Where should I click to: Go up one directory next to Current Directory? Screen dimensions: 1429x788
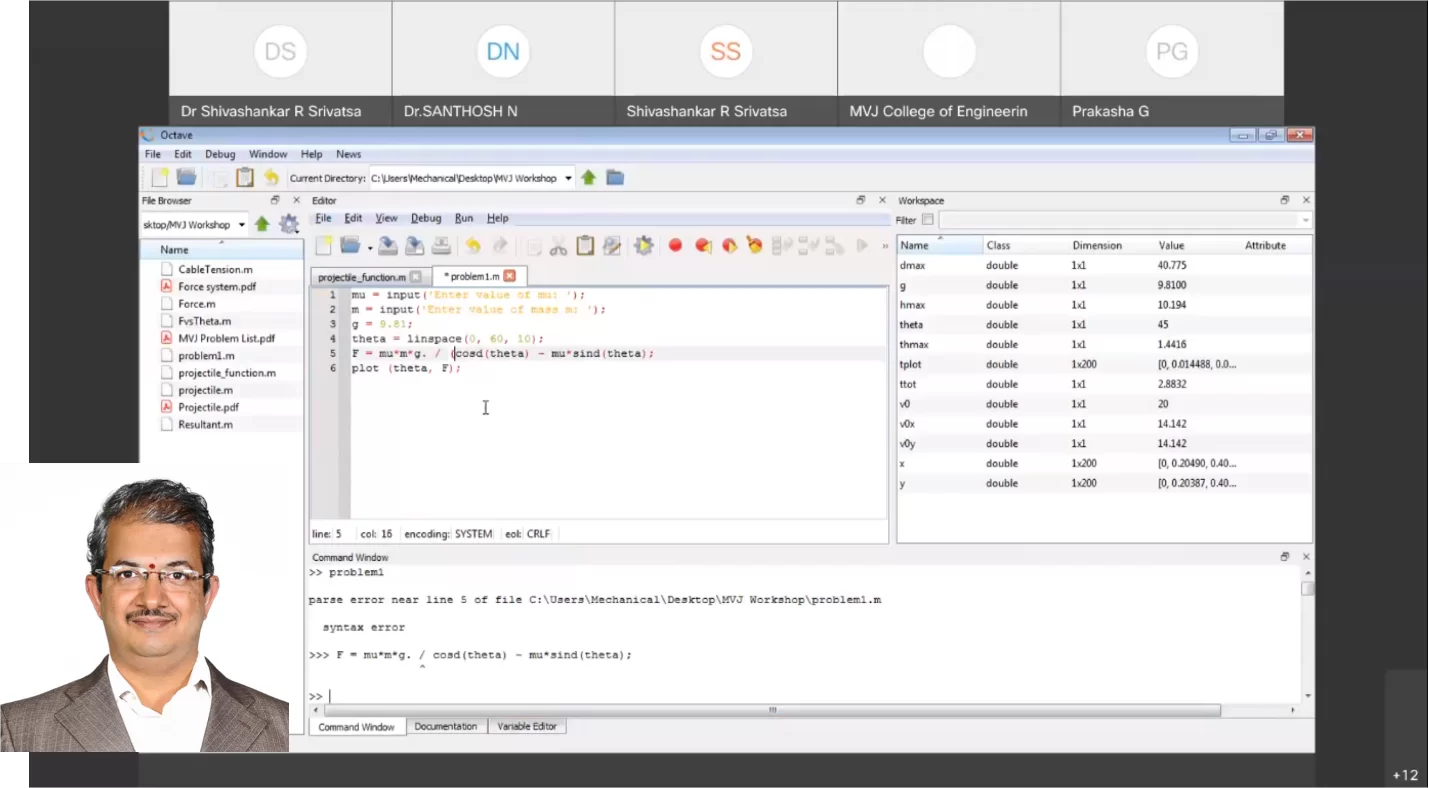[589, 177]
